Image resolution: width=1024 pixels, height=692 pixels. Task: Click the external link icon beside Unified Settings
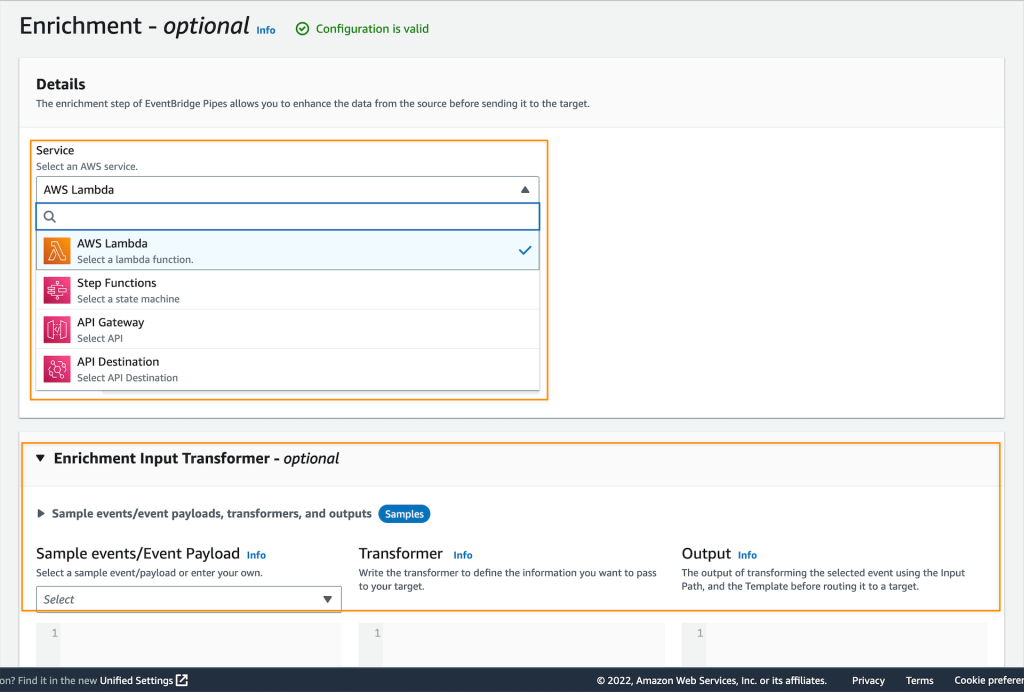coord(182,680)
